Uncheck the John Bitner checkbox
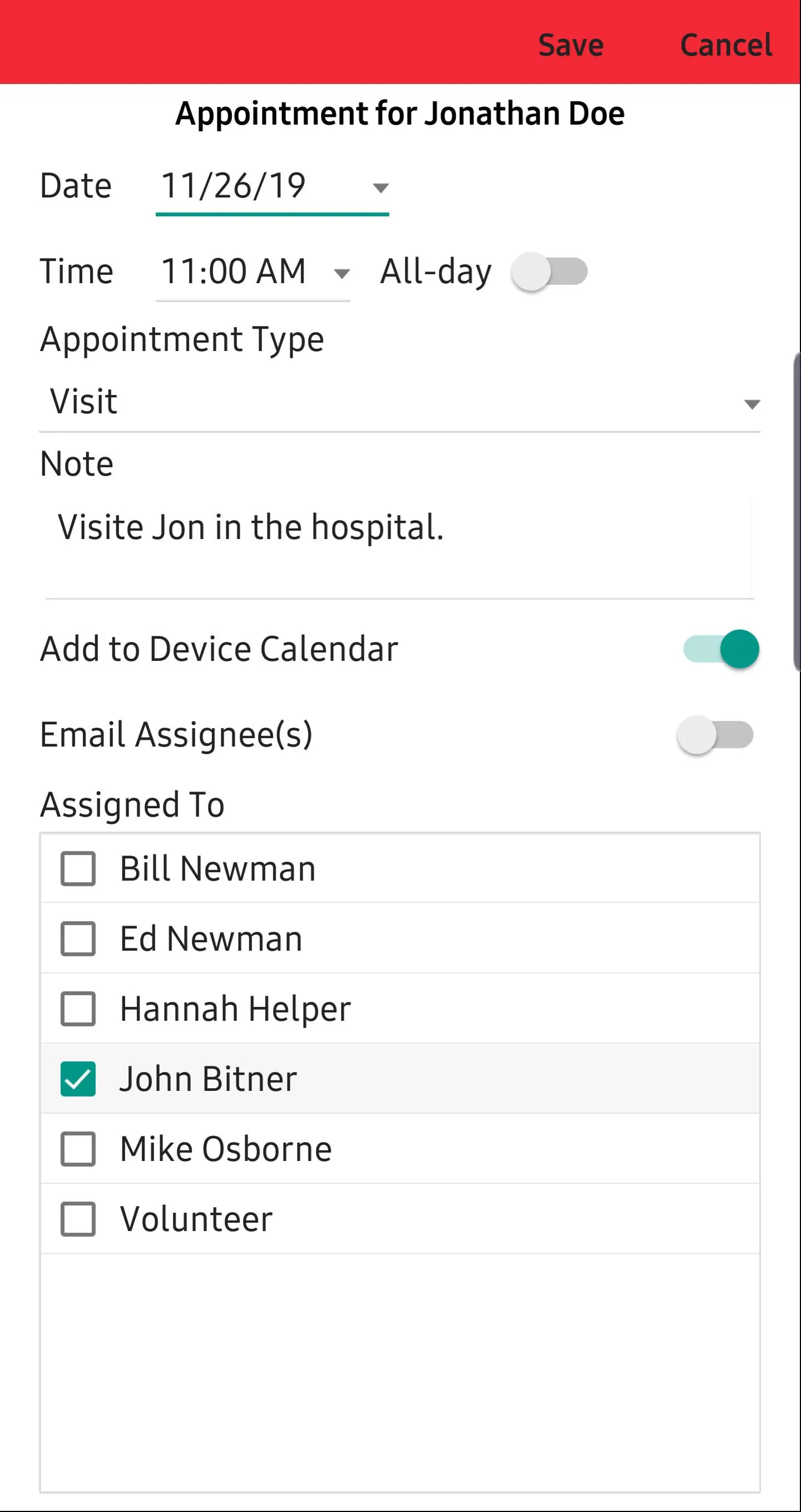Screen dimensions: 801x1512 [78, 1079]
